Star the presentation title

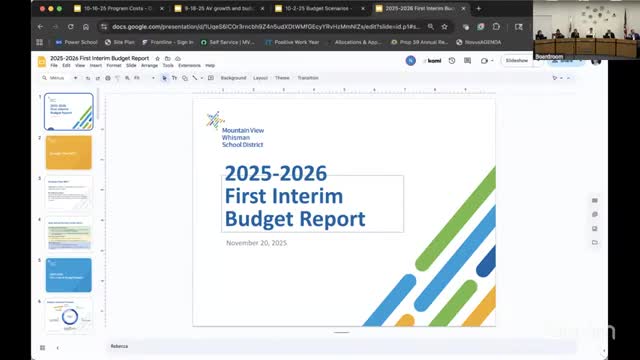158,59
